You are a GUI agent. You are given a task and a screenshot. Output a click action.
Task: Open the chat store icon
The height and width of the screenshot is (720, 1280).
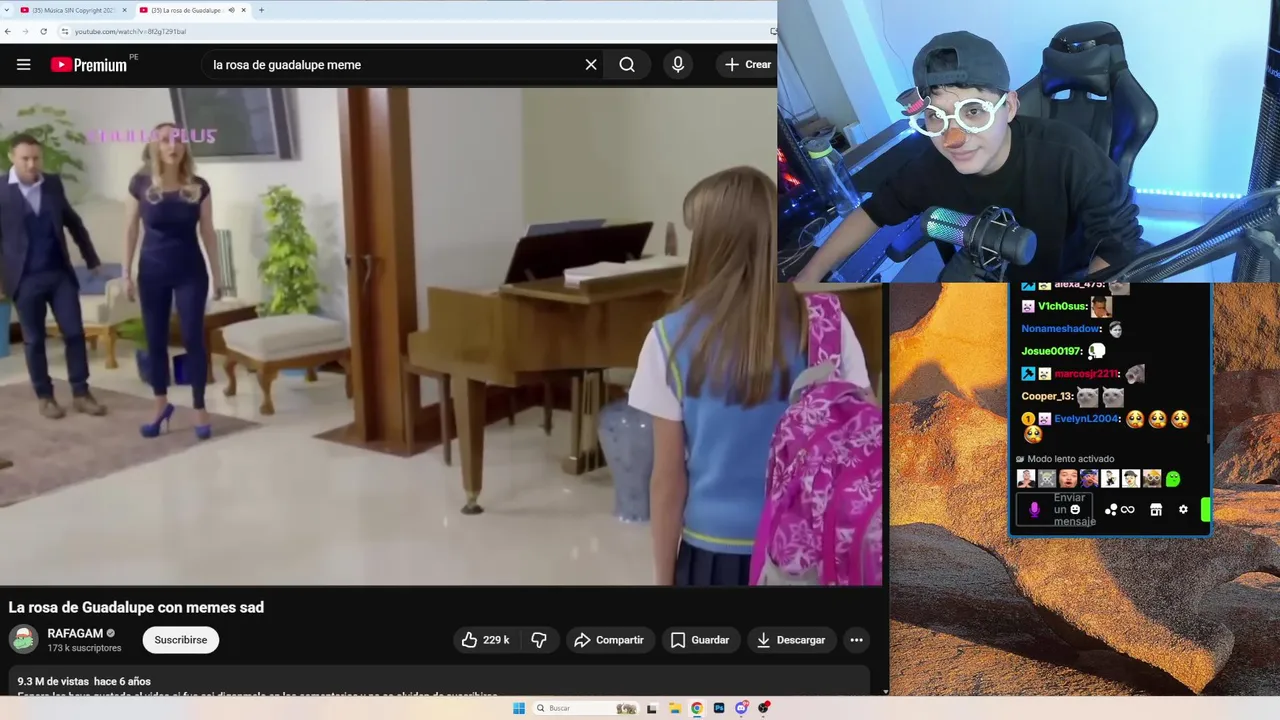[x=1156, y=510]
